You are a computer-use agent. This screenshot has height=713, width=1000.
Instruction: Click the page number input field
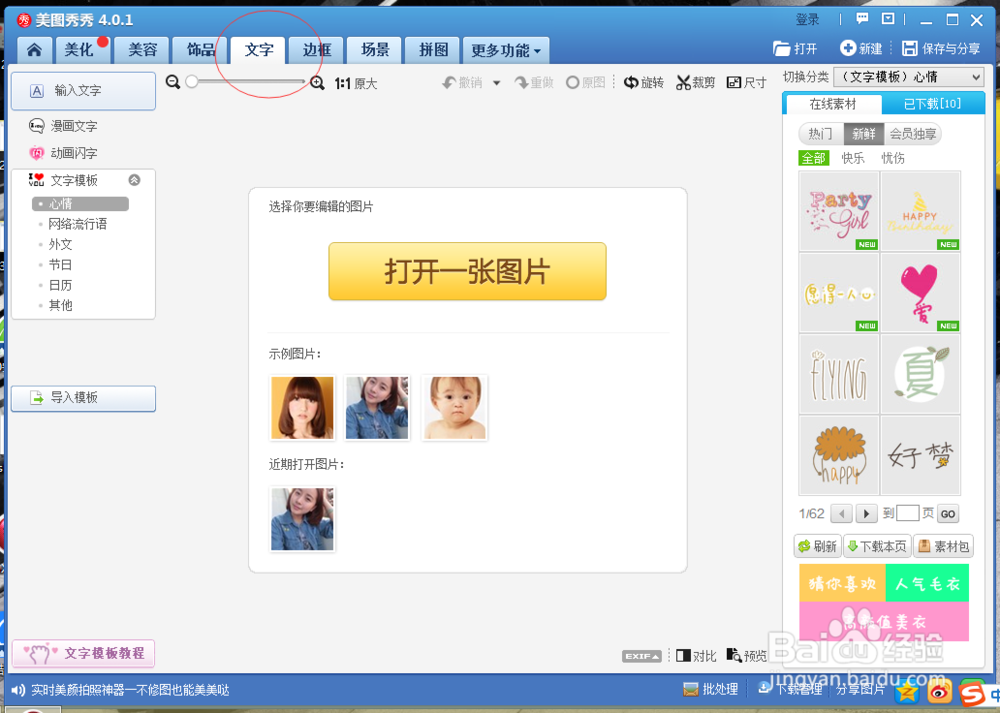tap(907, 513)
